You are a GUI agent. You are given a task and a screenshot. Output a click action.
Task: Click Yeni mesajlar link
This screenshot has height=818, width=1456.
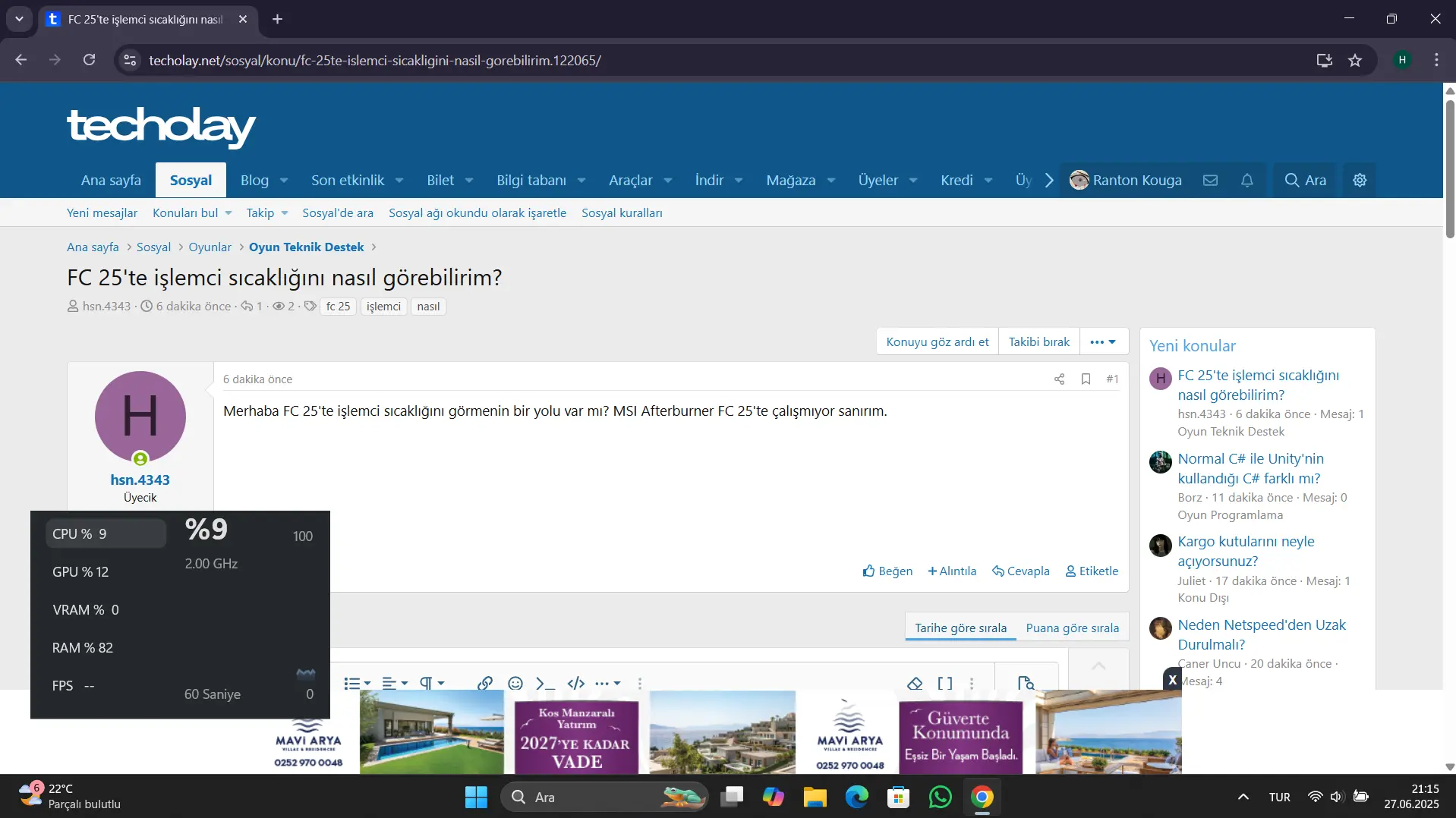point(102,213)
